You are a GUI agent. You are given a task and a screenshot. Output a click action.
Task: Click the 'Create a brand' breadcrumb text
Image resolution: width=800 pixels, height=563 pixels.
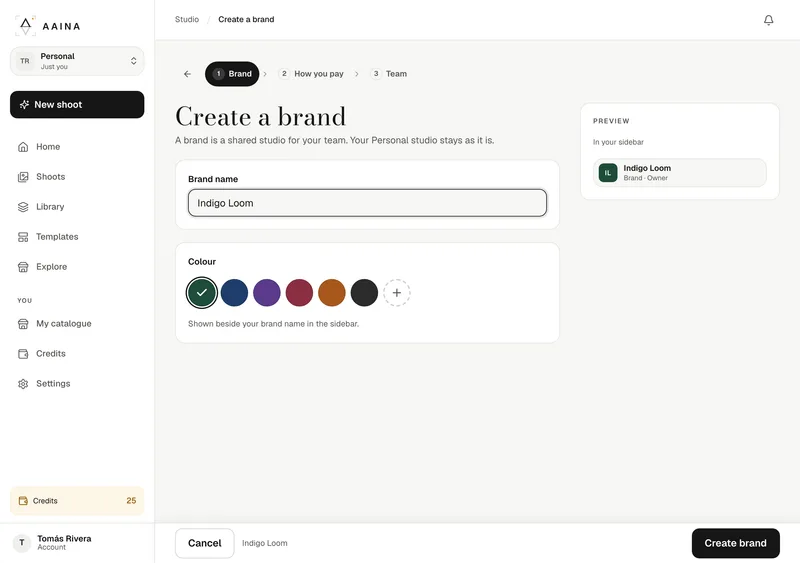click(246, 19)
